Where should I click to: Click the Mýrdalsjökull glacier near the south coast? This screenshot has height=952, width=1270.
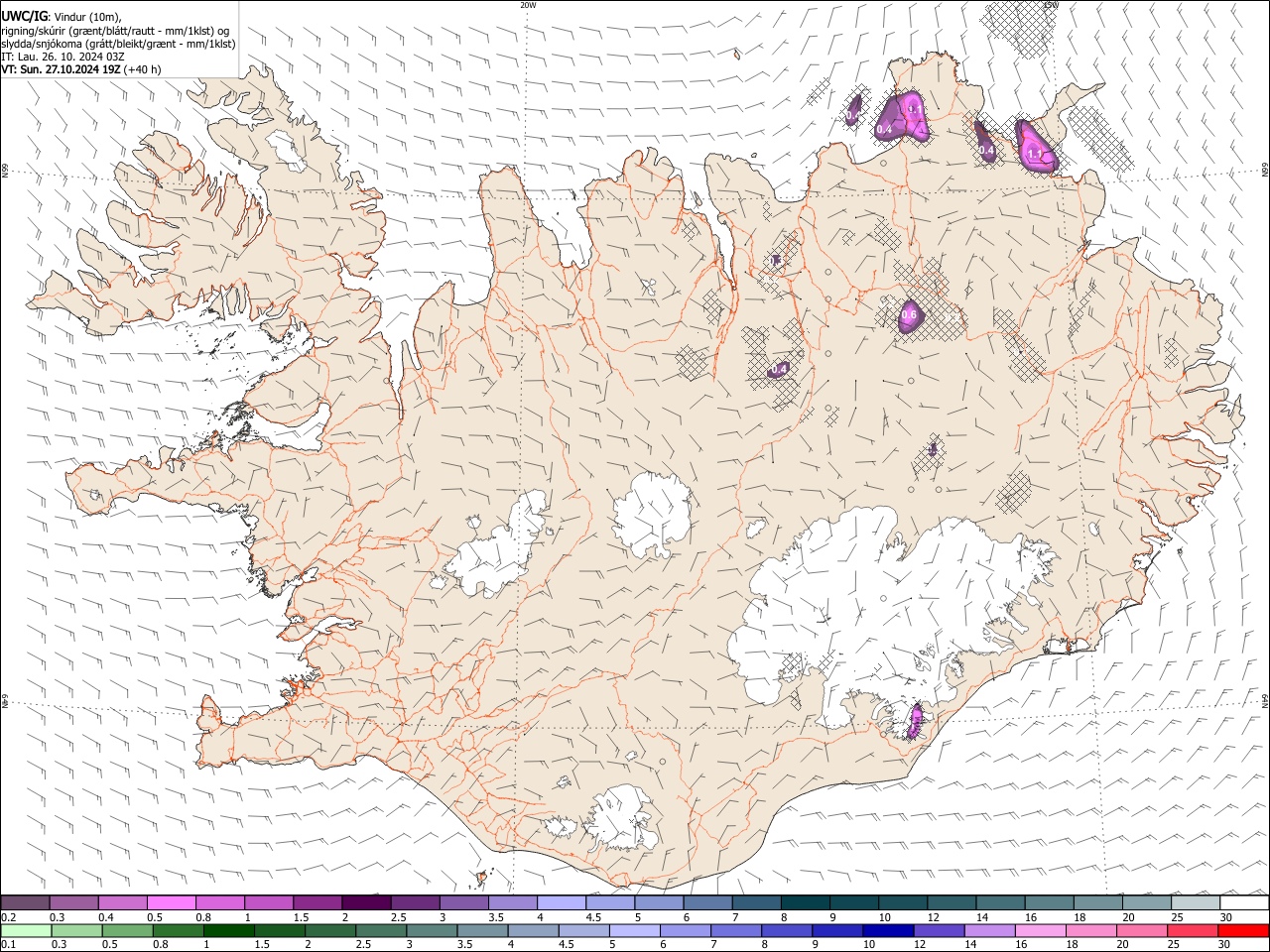pyautogui.click(x=621, y=818)
